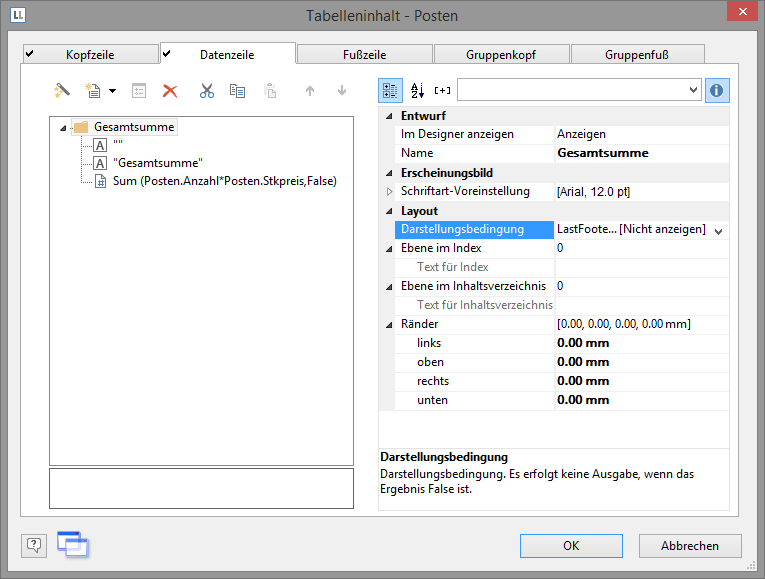Click the Abbrechen button
Viewport: 765px width, 579px height.
pos(690,545)
